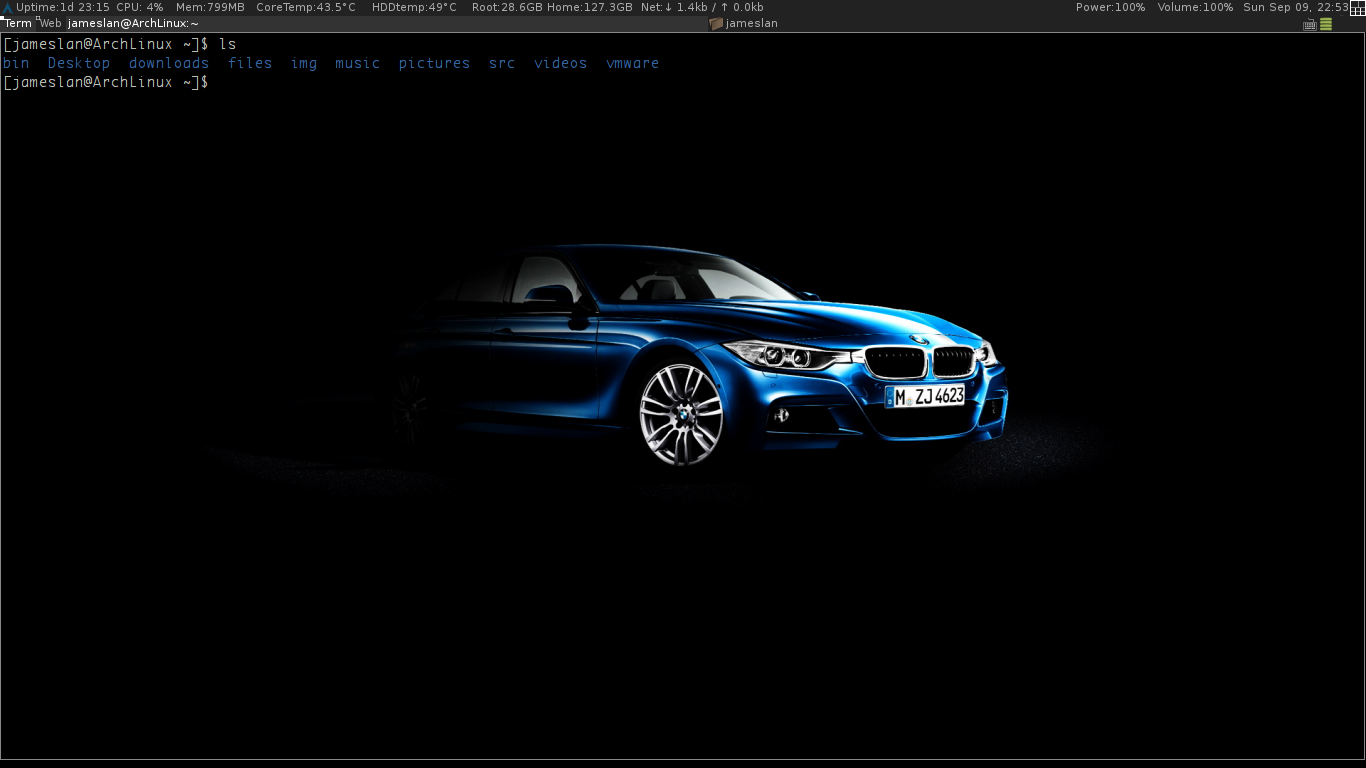Click the ls command text
1366x768 pixels.
pos(228,44)
